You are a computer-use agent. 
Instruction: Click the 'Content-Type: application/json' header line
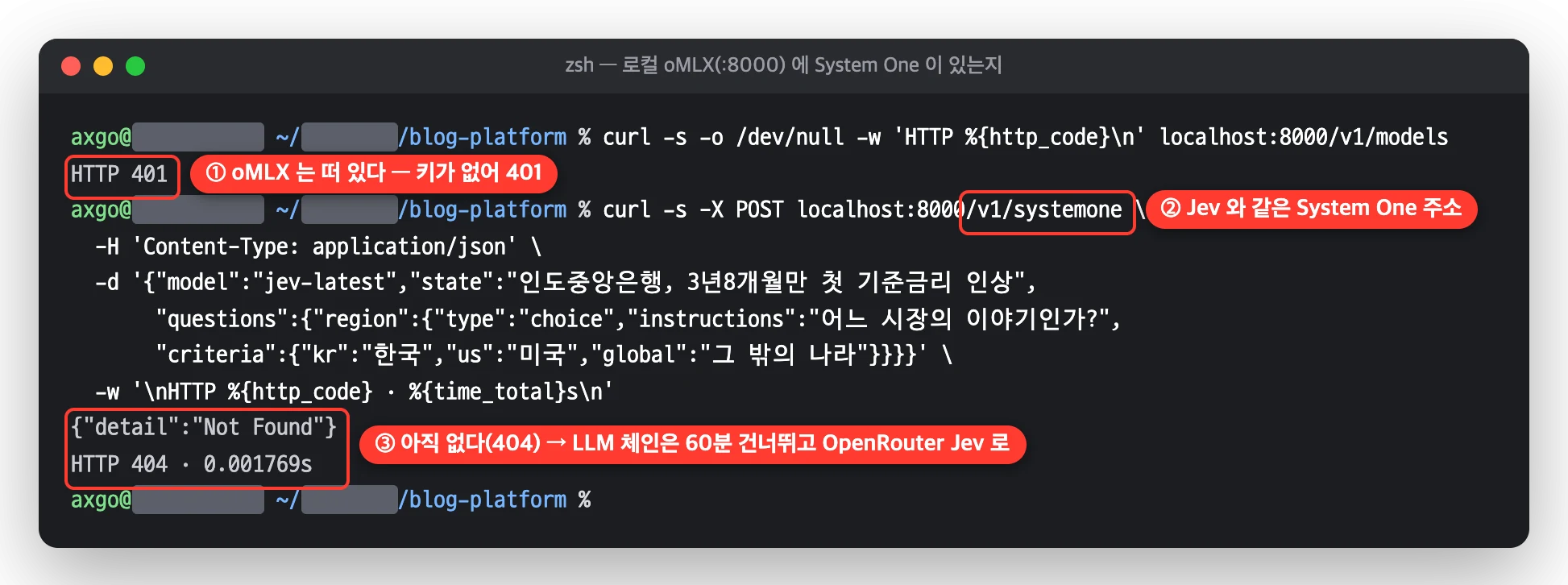[317, 246]
